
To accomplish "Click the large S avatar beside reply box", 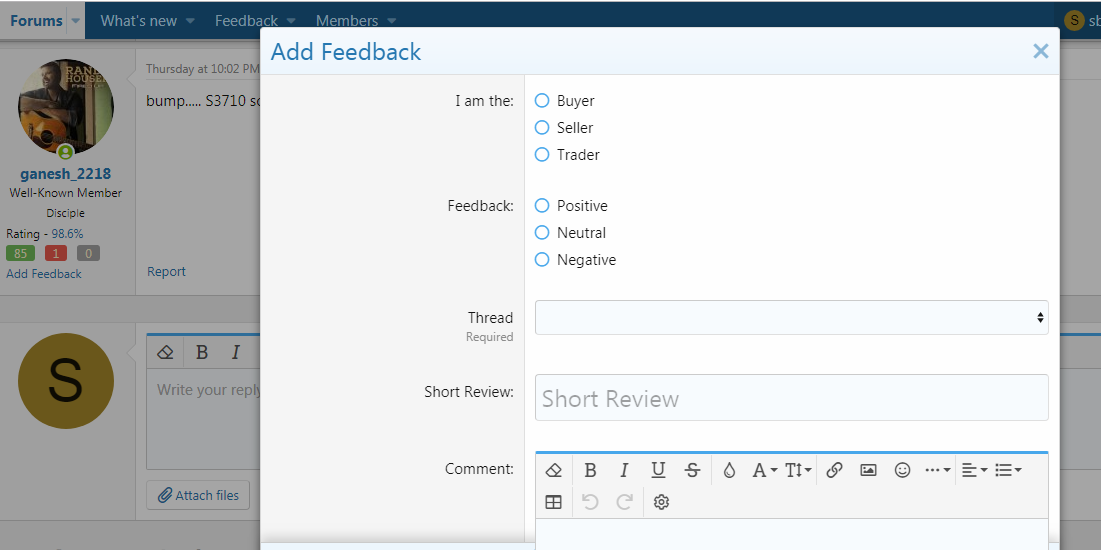I will click(x=65, y=381).
